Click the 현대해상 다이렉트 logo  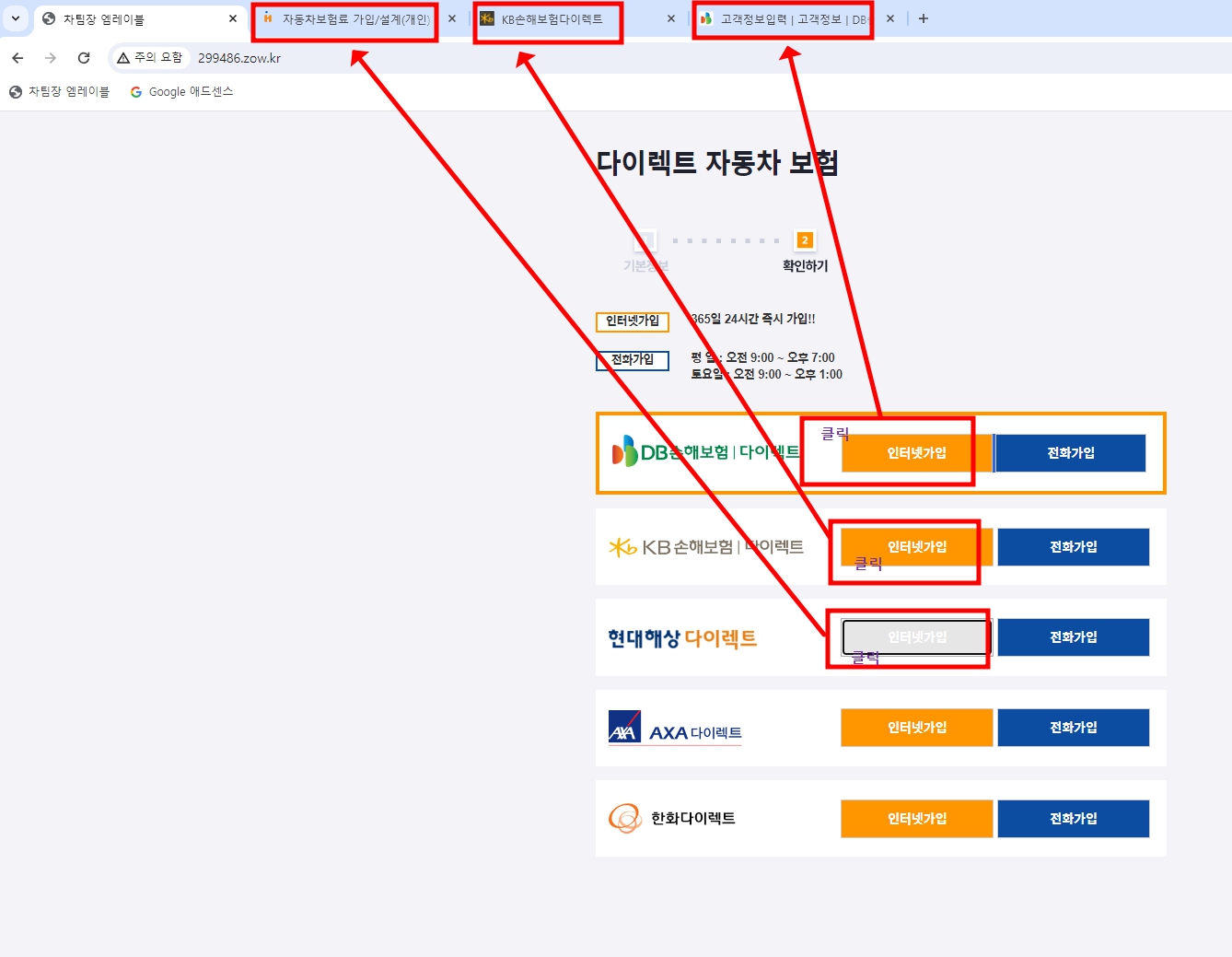[x=682, y=638]
